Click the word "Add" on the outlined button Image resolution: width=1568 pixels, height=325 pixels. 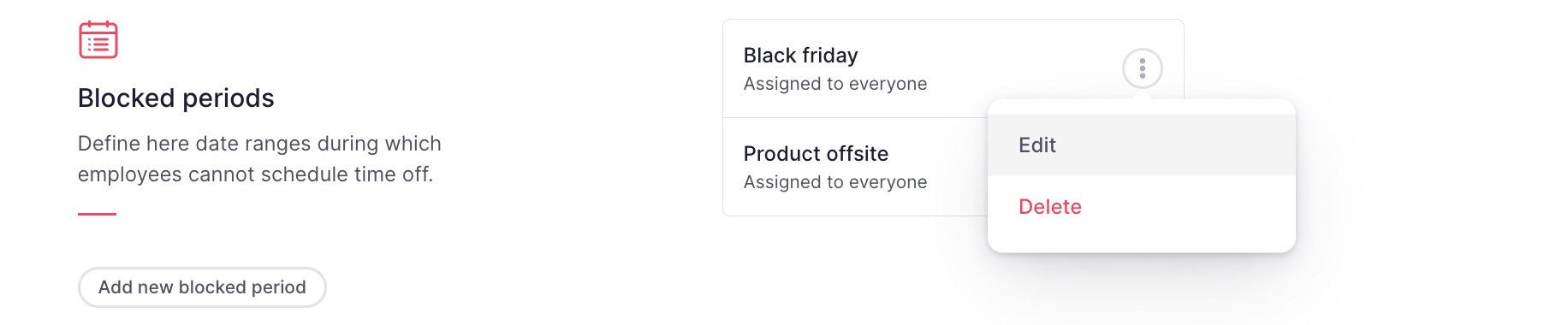(x=115, y=287)
